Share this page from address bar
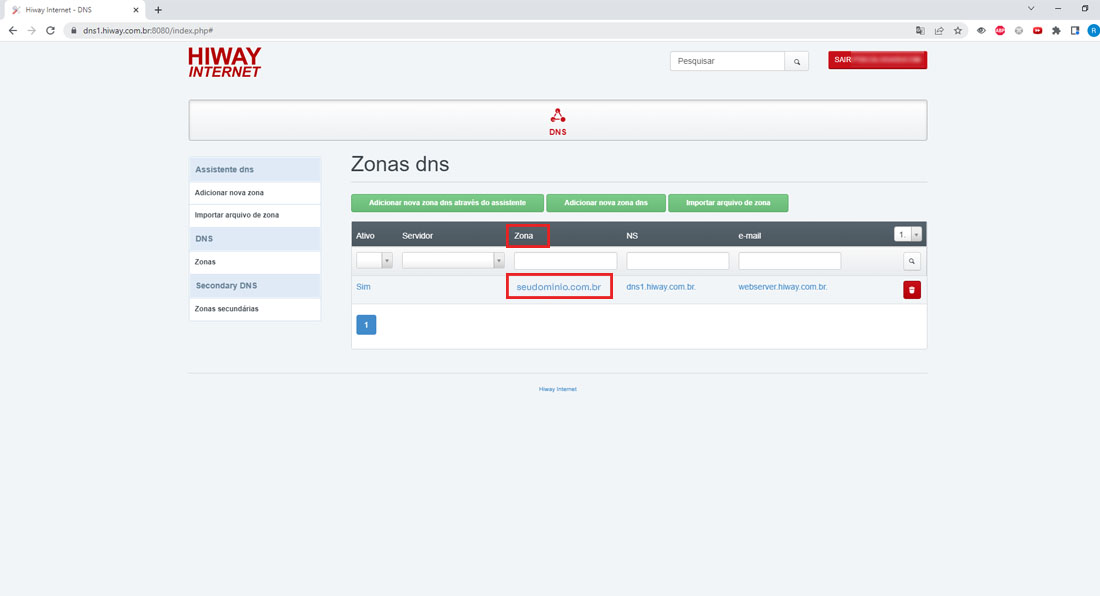 (939, 30)
